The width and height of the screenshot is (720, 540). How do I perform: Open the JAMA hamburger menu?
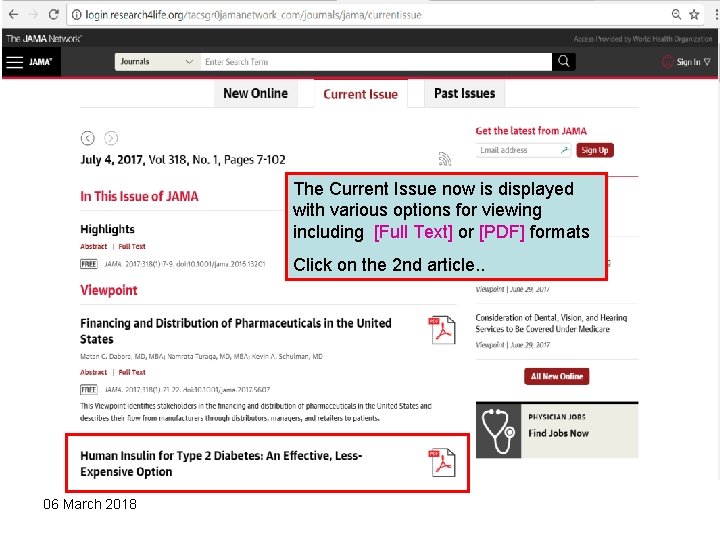tap(14, 62)
